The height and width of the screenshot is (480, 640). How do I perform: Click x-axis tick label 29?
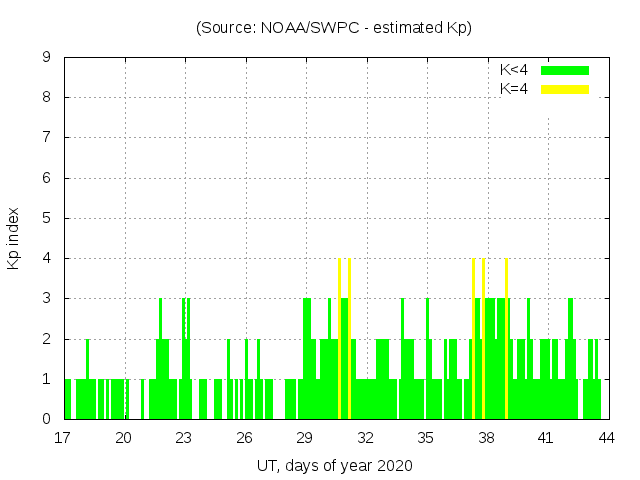pyautogui.click(x=305, y=437)
